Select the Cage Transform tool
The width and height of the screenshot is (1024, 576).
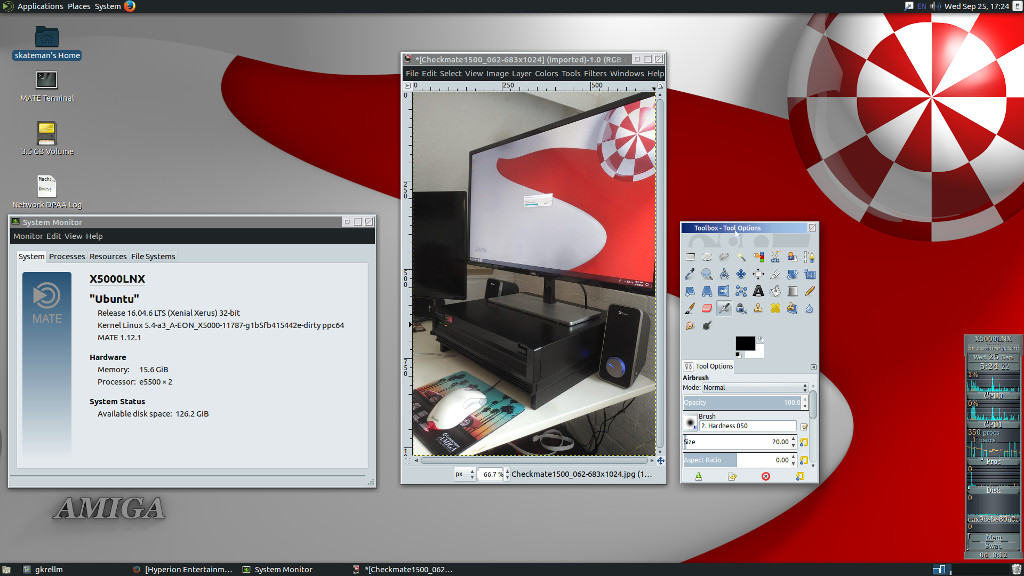click(741, 291)
